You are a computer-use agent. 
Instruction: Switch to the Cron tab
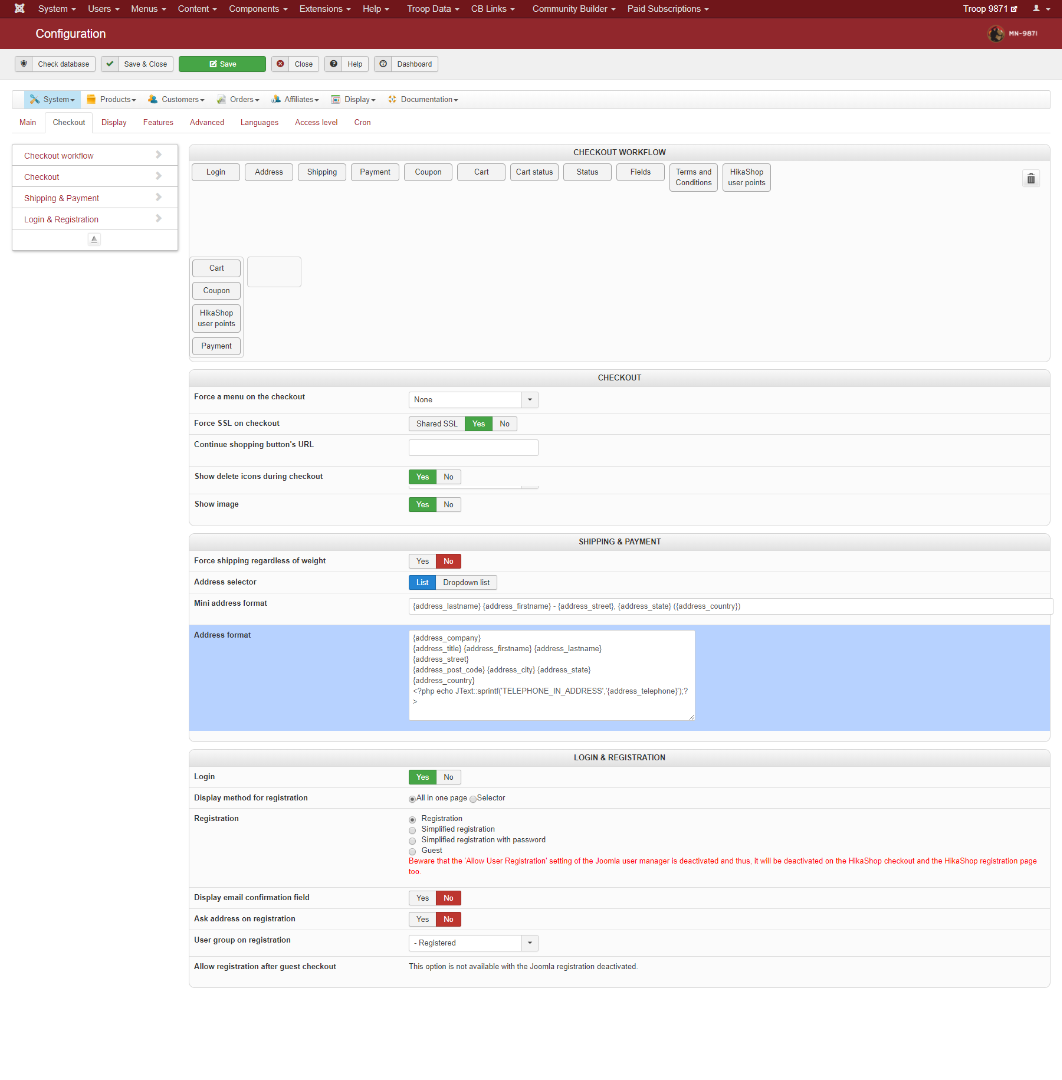tap(362, 123)
